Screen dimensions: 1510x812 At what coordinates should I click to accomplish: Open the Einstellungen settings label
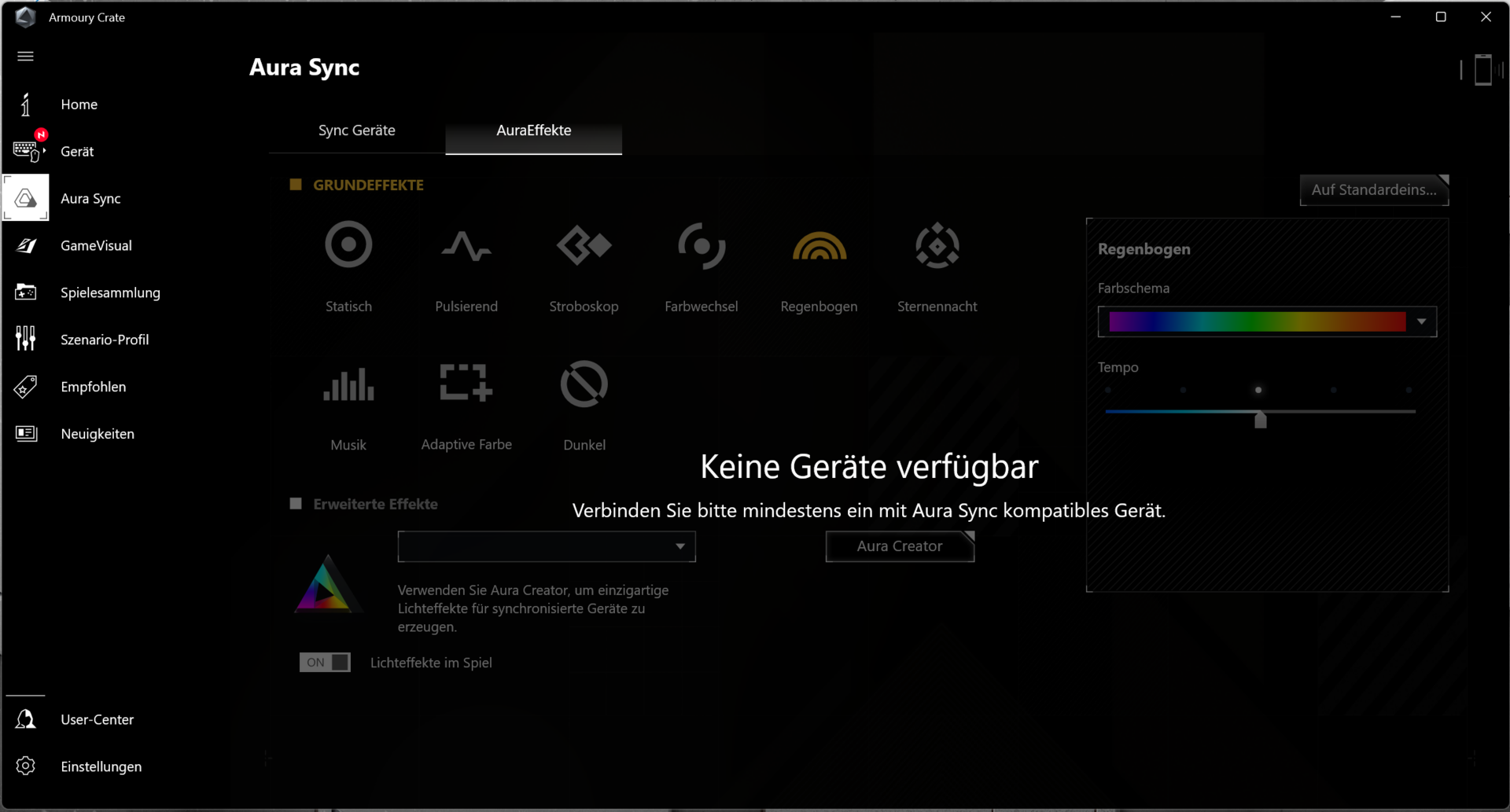101,766
